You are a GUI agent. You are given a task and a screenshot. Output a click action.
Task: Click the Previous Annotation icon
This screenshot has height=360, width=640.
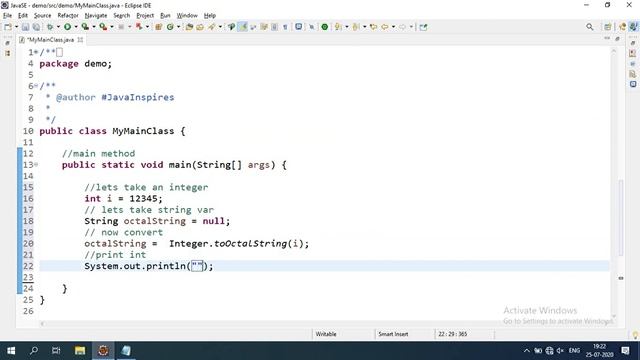pos(356,27)
